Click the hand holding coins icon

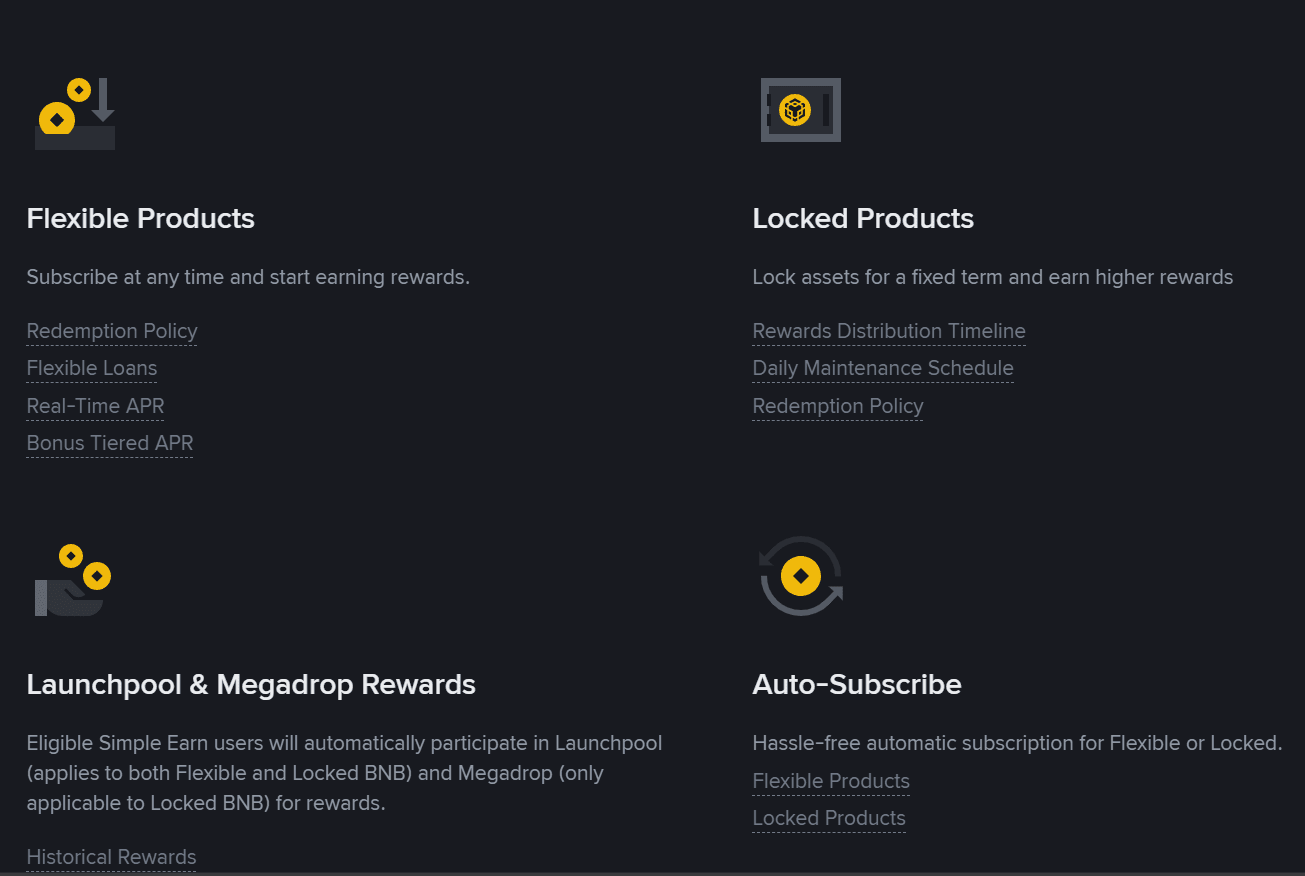tap(72, 581)
